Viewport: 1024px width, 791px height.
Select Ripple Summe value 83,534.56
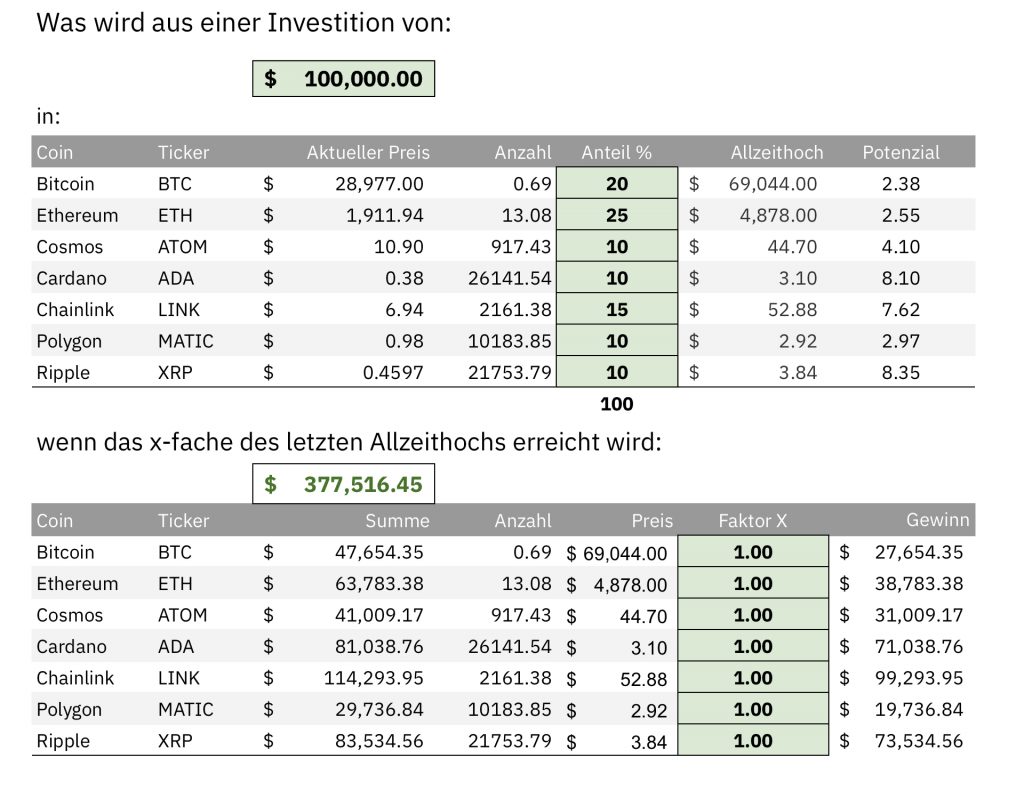pos(379,740)
